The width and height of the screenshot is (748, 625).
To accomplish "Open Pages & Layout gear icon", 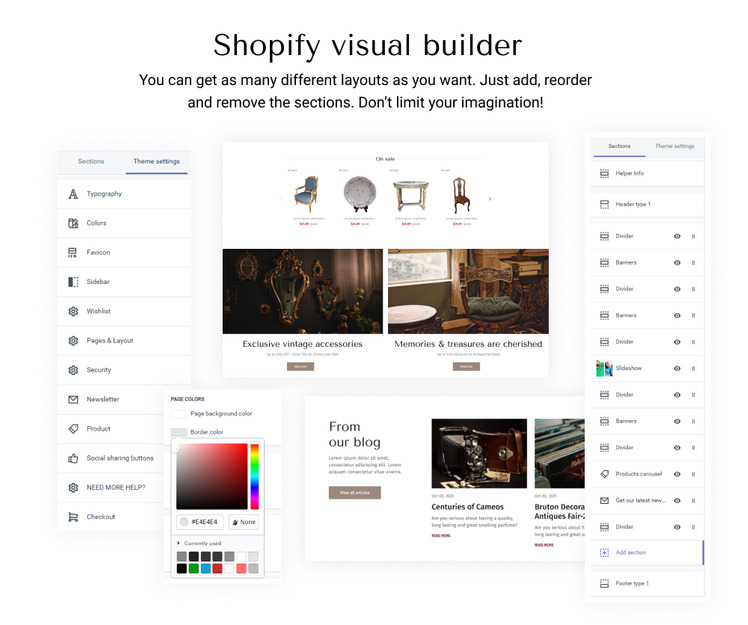I will click(73, 341).
